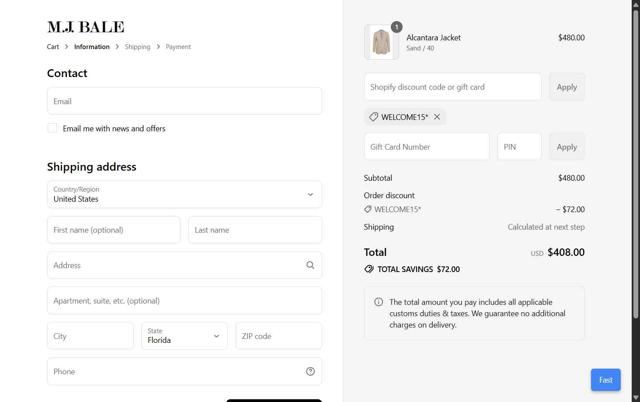Click the Shopify discount code or gift card field
This screenshot has width=640, height=402.
(453, 87)
